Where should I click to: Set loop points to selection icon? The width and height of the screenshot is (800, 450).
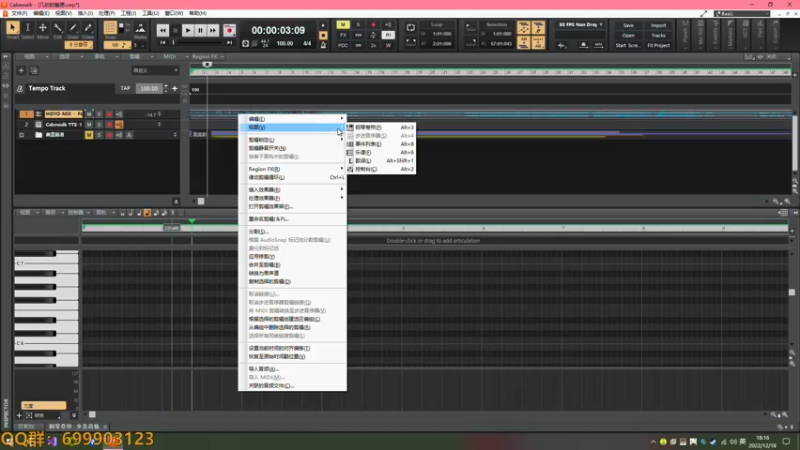[x=411, y=43]
